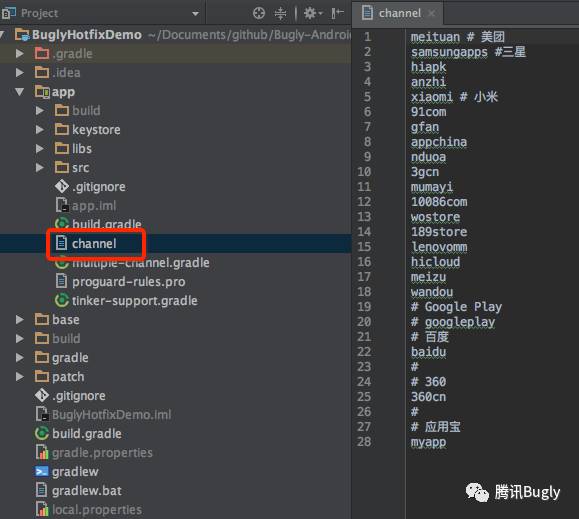The width and height of the screenshot is (579, 519).
Task: Expand the patch folder
Action: coord(20,377)
